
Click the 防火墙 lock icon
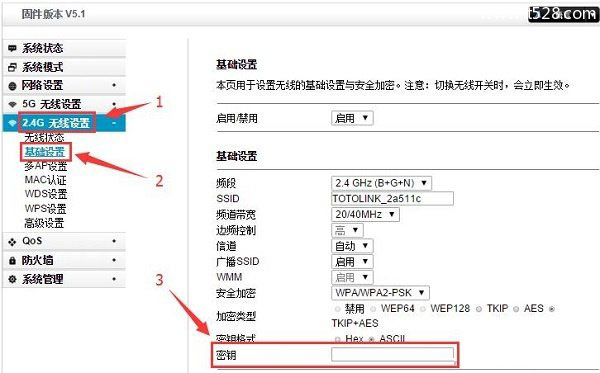pyautogui.click(x=12, y=261)
